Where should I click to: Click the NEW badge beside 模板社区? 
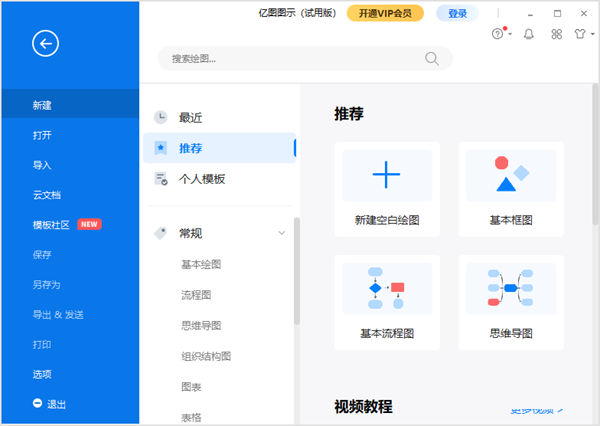(x=89, y=224)
